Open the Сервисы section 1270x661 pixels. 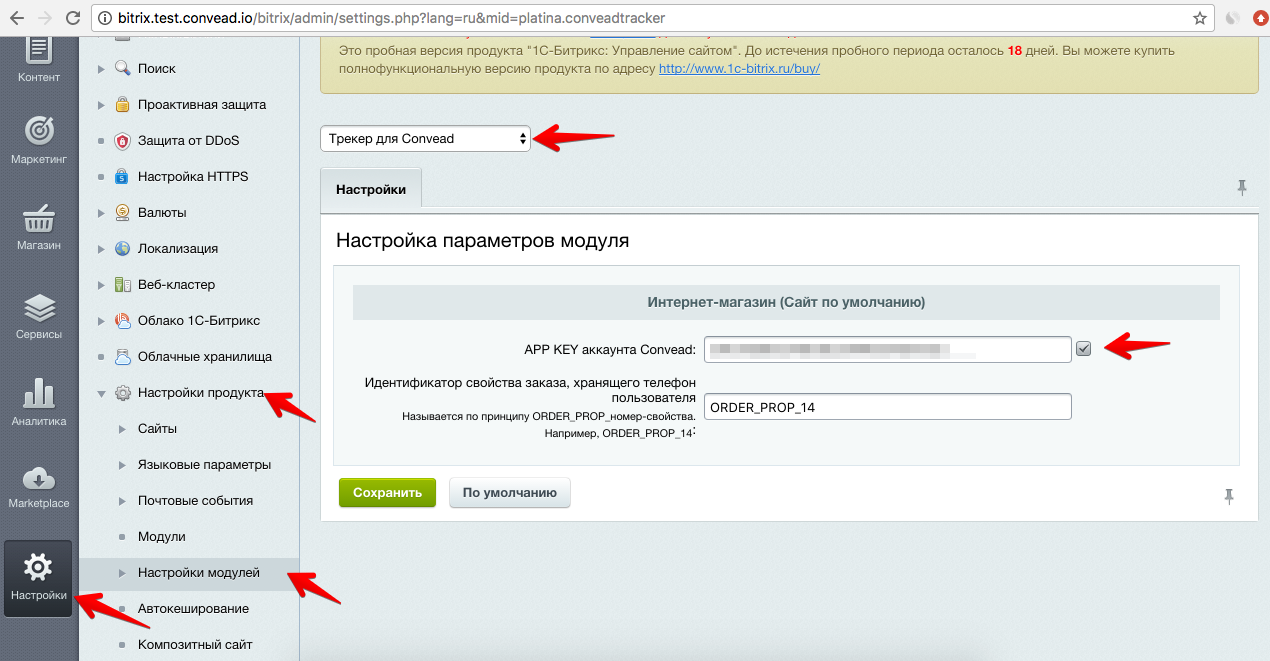click(39, 316)
